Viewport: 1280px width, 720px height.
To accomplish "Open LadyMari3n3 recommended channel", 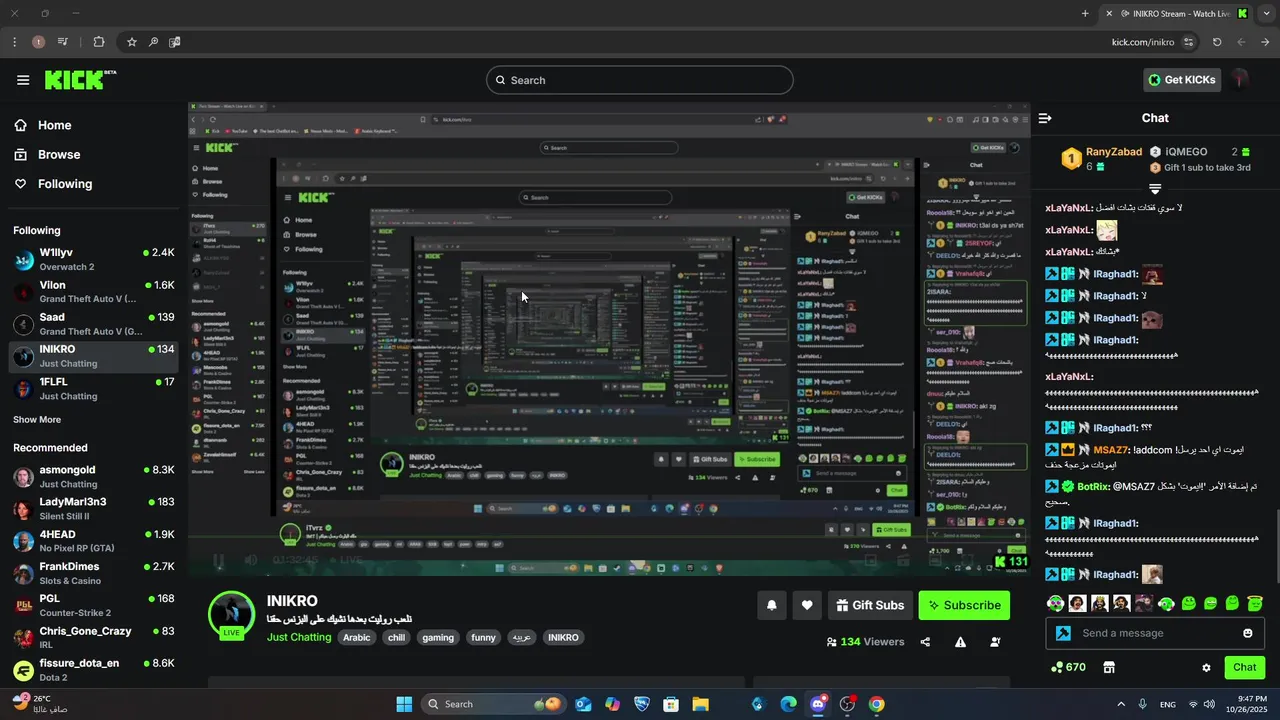I will point(94,508).
